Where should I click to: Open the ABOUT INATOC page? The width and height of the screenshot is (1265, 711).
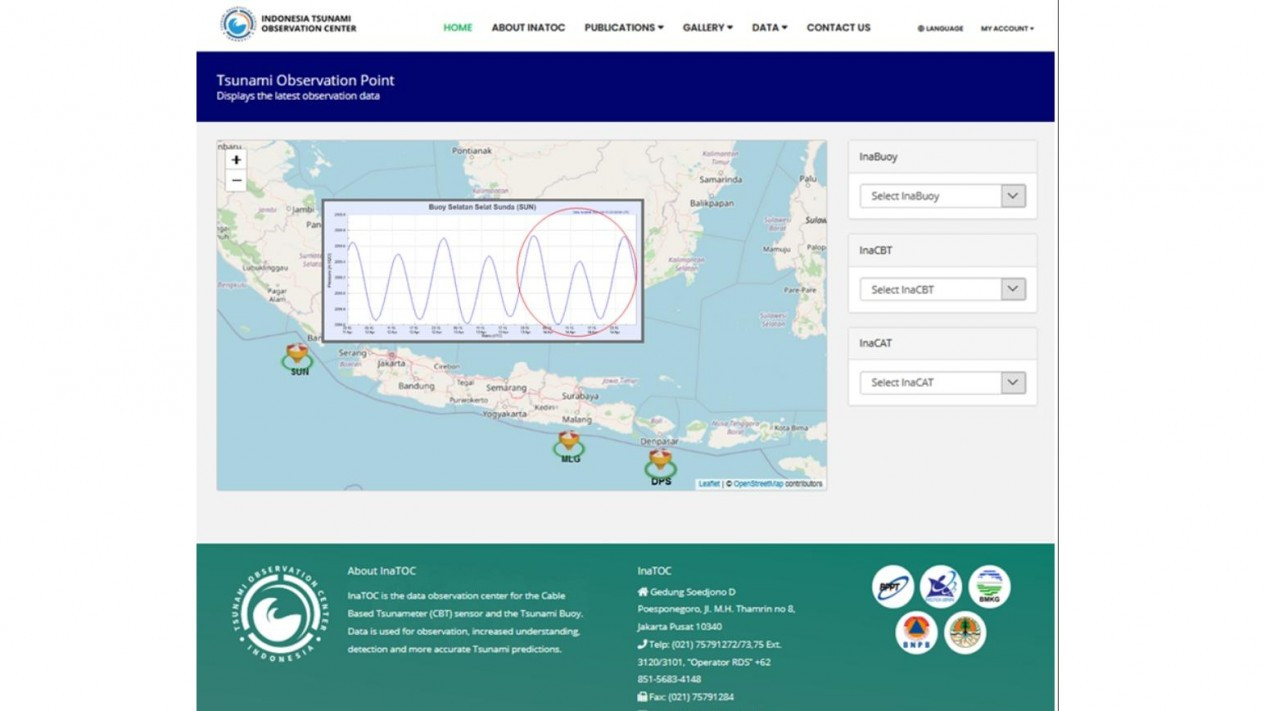[528, 28]
